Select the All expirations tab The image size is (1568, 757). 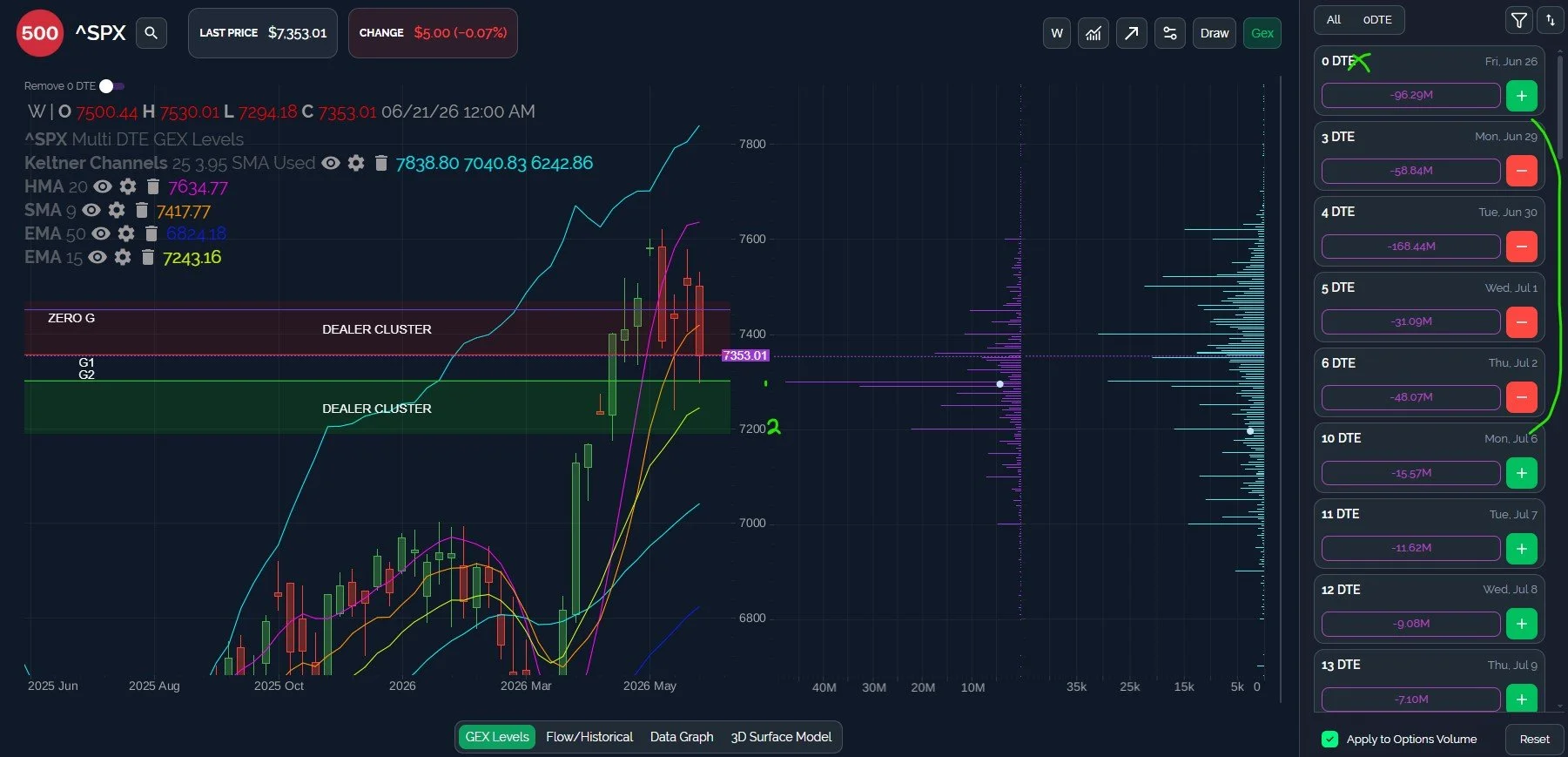pyautogui.click(x=1334, y=19)
